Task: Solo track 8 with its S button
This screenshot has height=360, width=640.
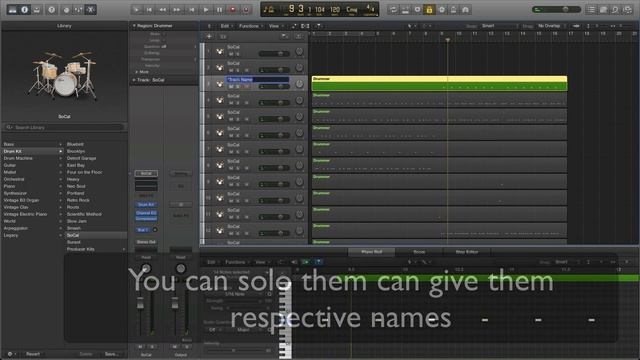Action: click(238, 168)
